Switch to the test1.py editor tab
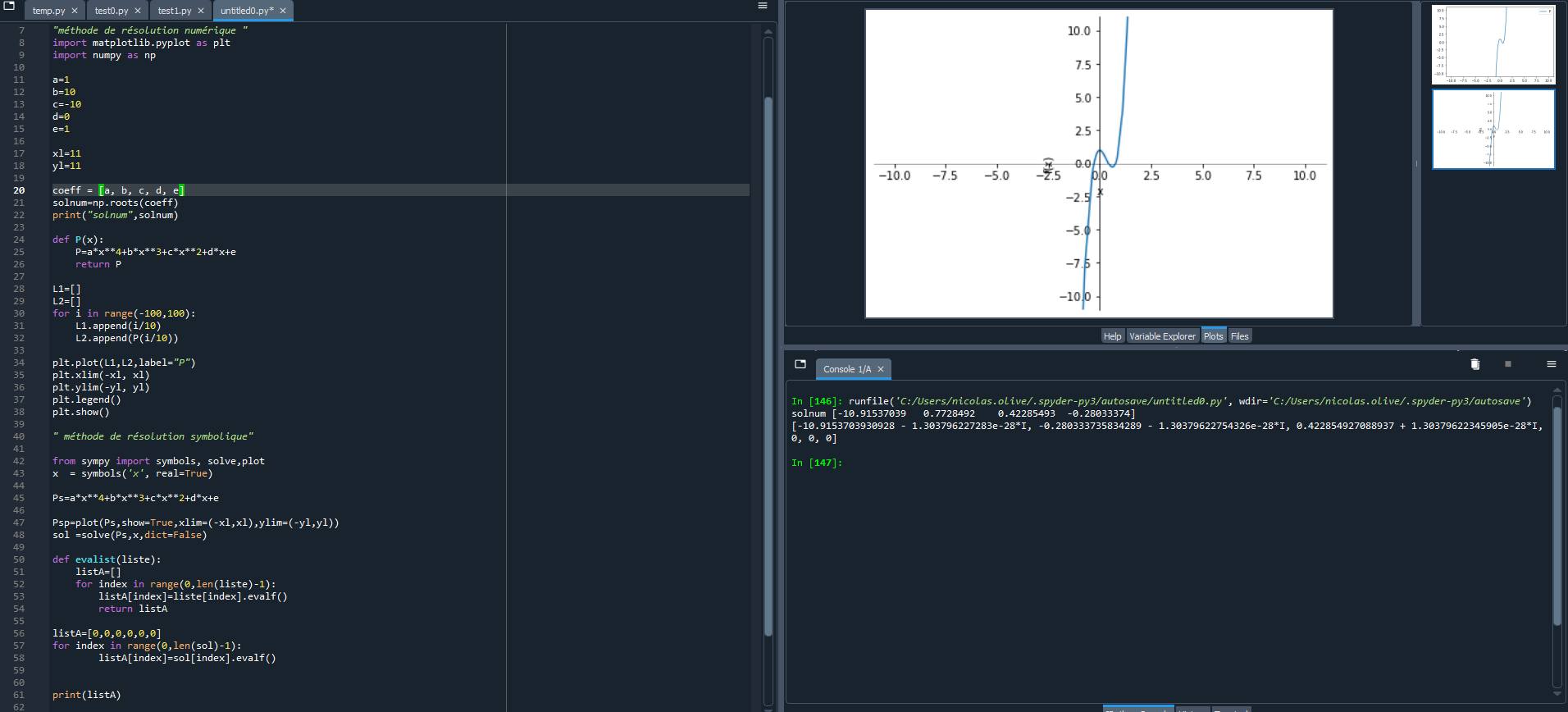Image resolution: width=1568 pixels, height=712 pixels. pos(174,11)
